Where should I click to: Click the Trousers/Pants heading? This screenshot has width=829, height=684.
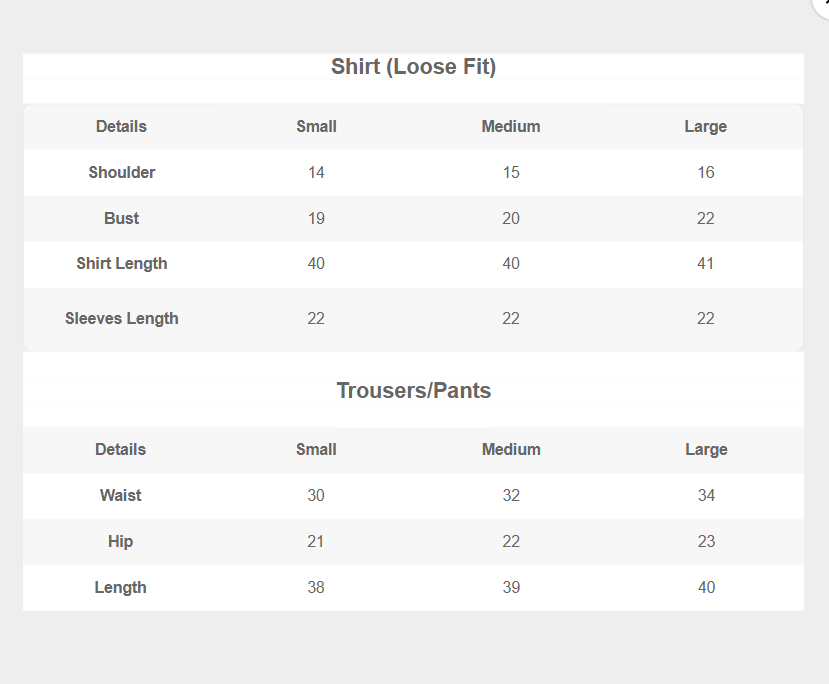pos(413,390)
